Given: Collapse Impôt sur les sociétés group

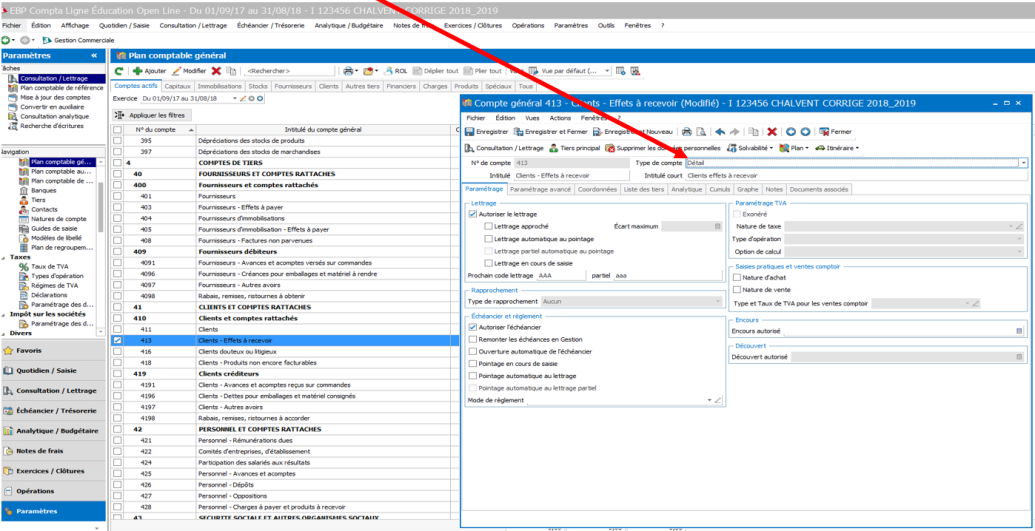Looking at the screenshot, I should pyautogui.click(x=4, y=314).
